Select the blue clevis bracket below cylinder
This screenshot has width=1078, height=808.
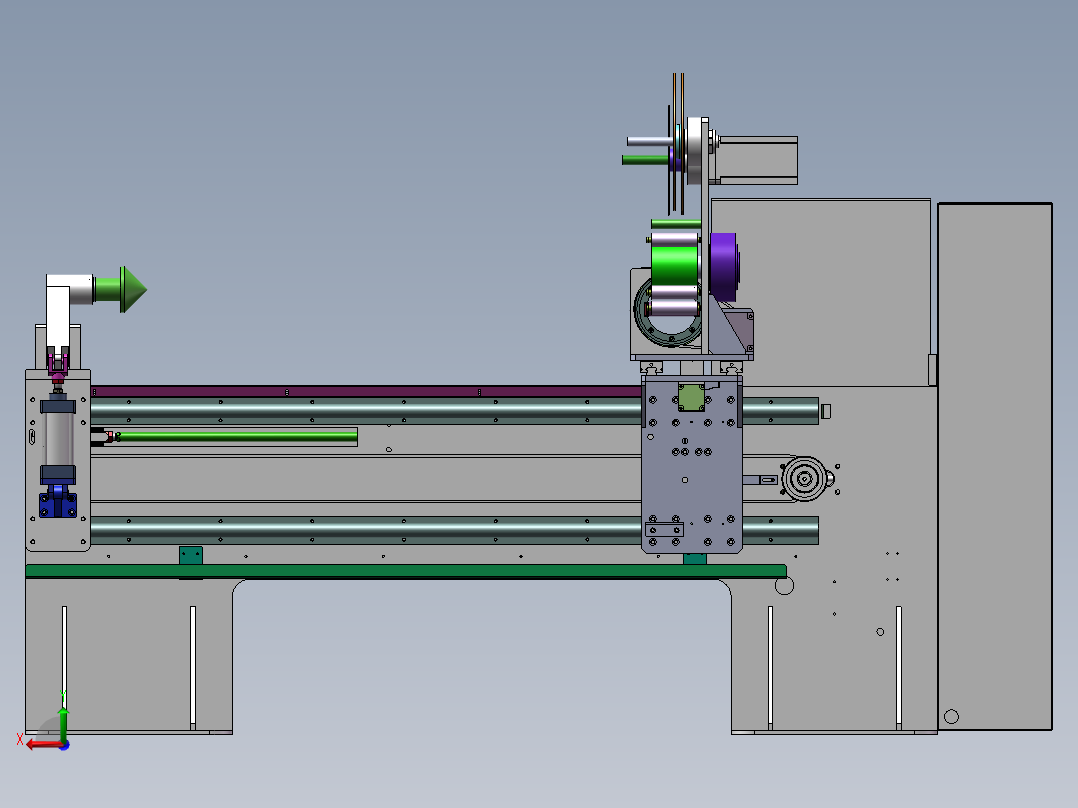click(x=58, y=502)
